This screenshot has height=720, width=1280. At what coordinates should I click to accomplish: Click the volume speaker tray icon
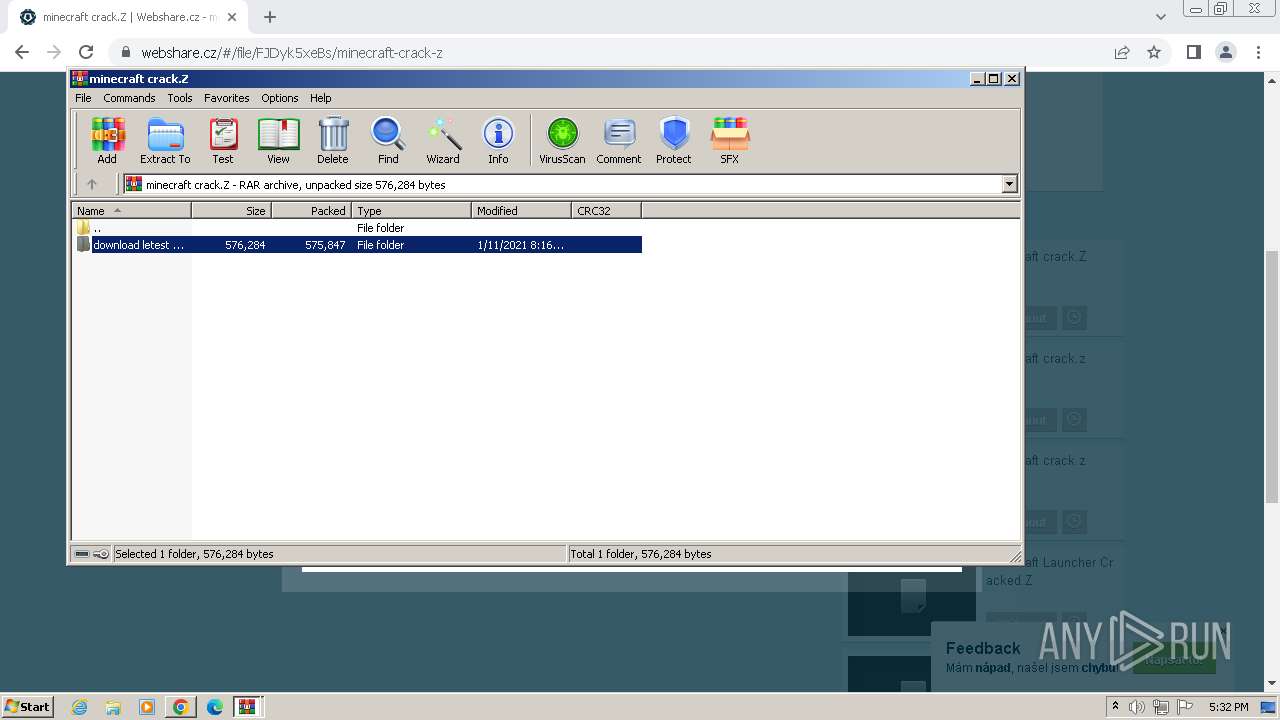pyautogui.click(x=1137, y=707)
